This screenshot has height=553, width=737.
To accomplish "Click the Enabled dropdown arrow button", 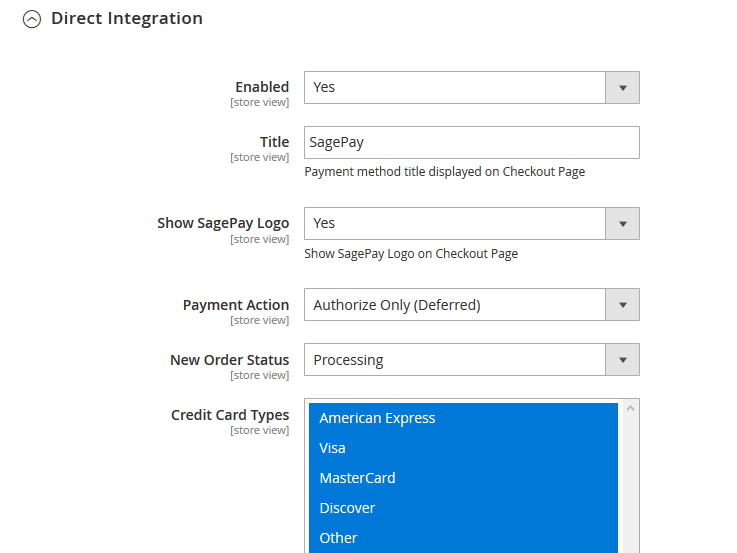I will pos(622,87).
